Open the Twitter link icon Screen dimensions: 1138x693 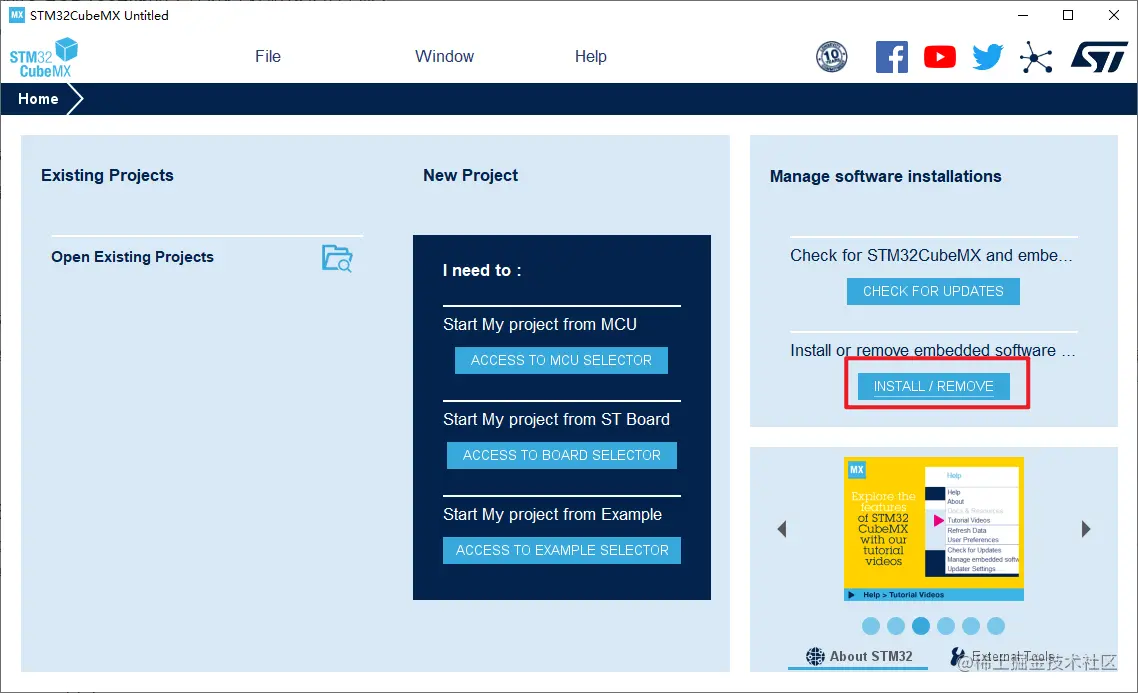(988, 57)
